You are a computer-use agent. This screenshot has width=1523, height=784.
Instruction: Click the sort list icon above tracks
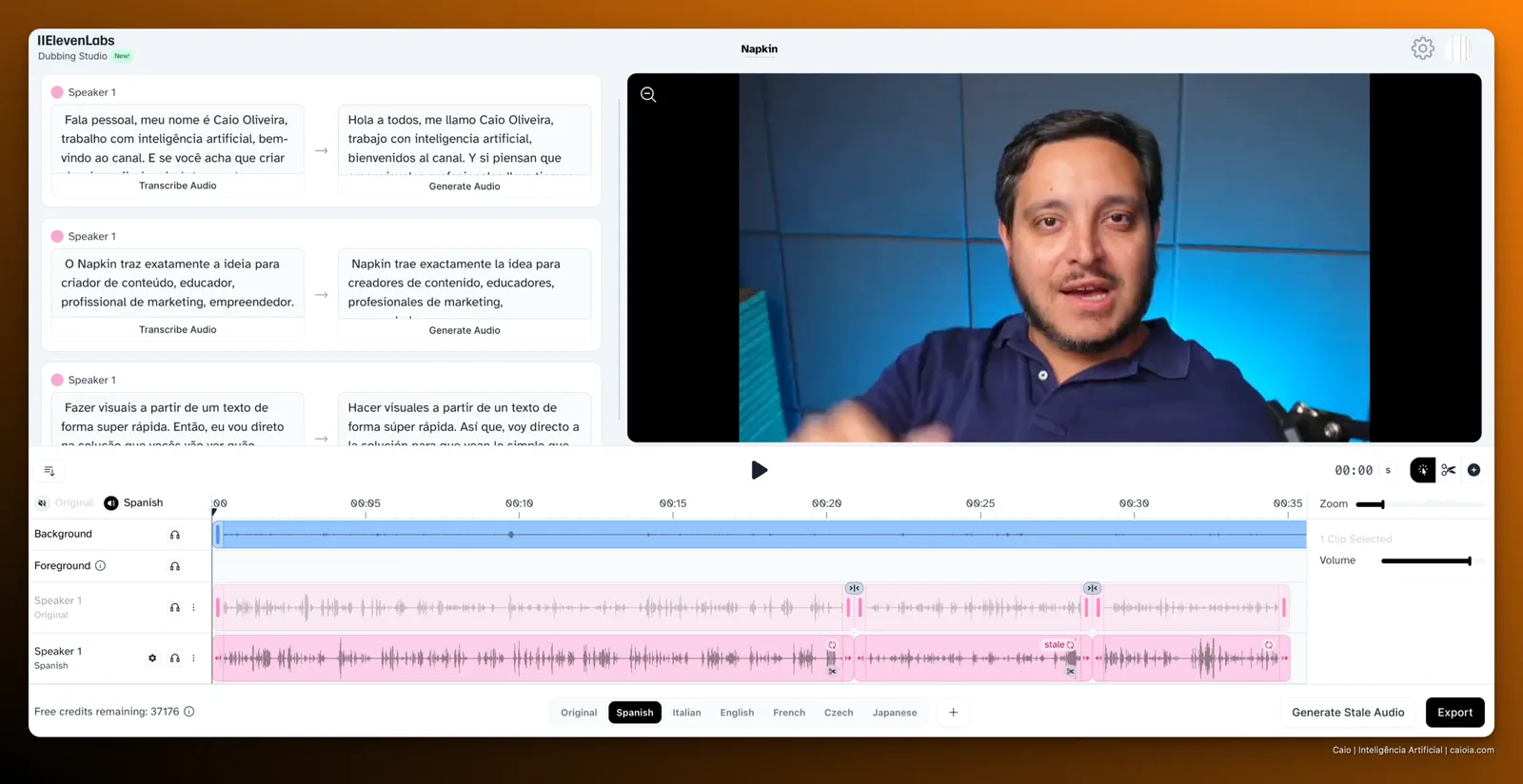[49, 471]
